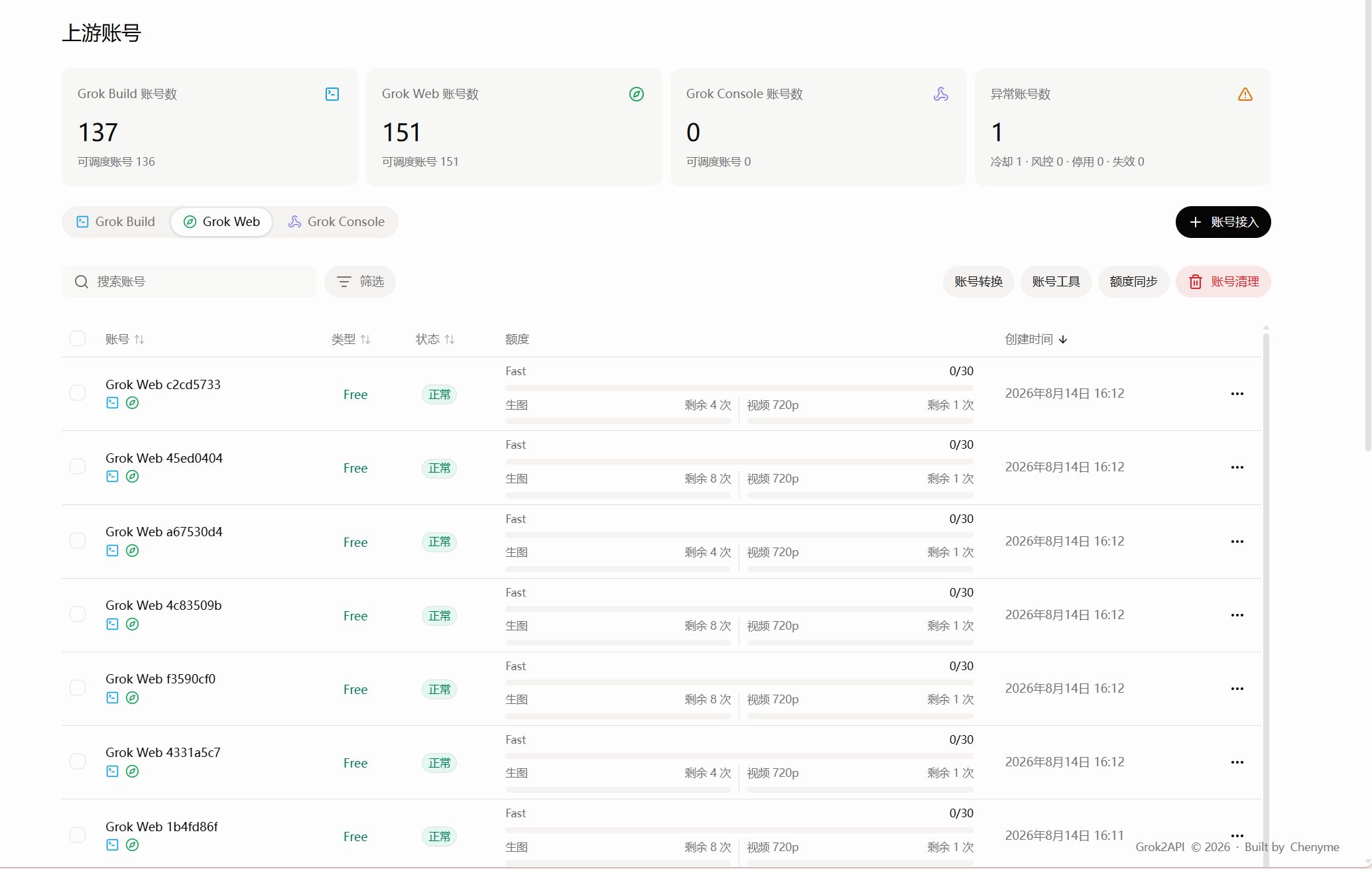This screenshot has width=1372, height=869.
Task: Click Web compass icon under Grok Web f3590cf0
Action: pyautogui.click(x=133, y=698)
